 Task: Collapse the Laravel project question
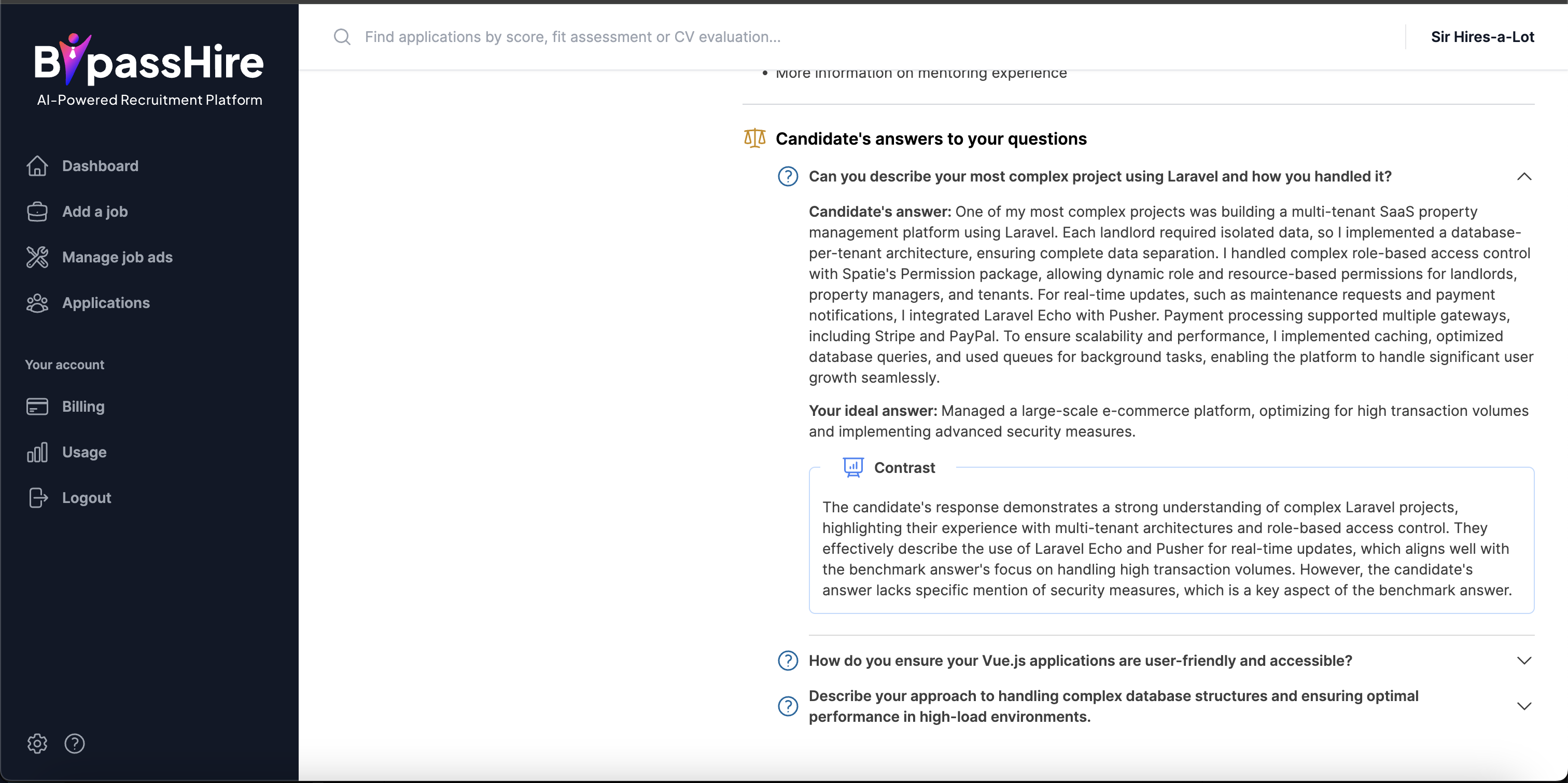[1523, 177]
